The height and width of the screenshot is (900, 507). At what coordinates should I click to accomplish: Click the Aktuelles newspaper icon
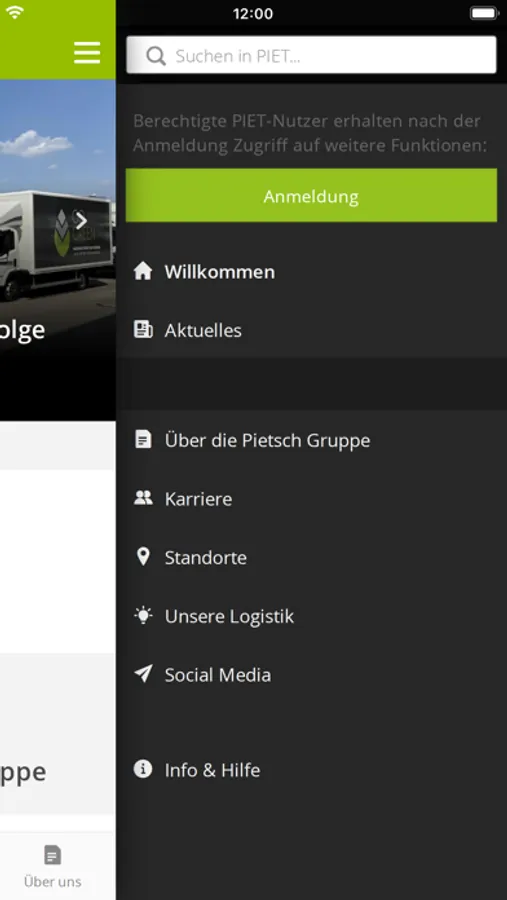pos(143,329)
